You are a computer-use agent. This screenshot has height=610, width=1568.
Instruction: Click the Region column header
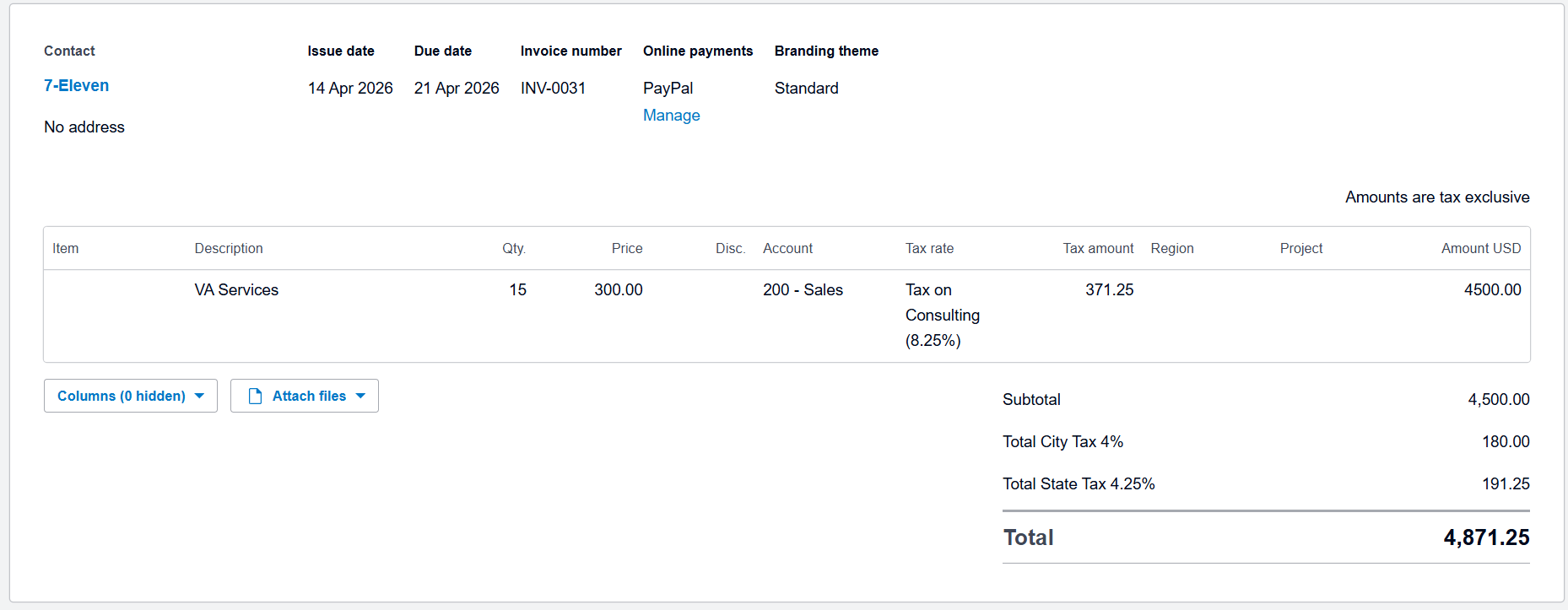click(1172, 248)
